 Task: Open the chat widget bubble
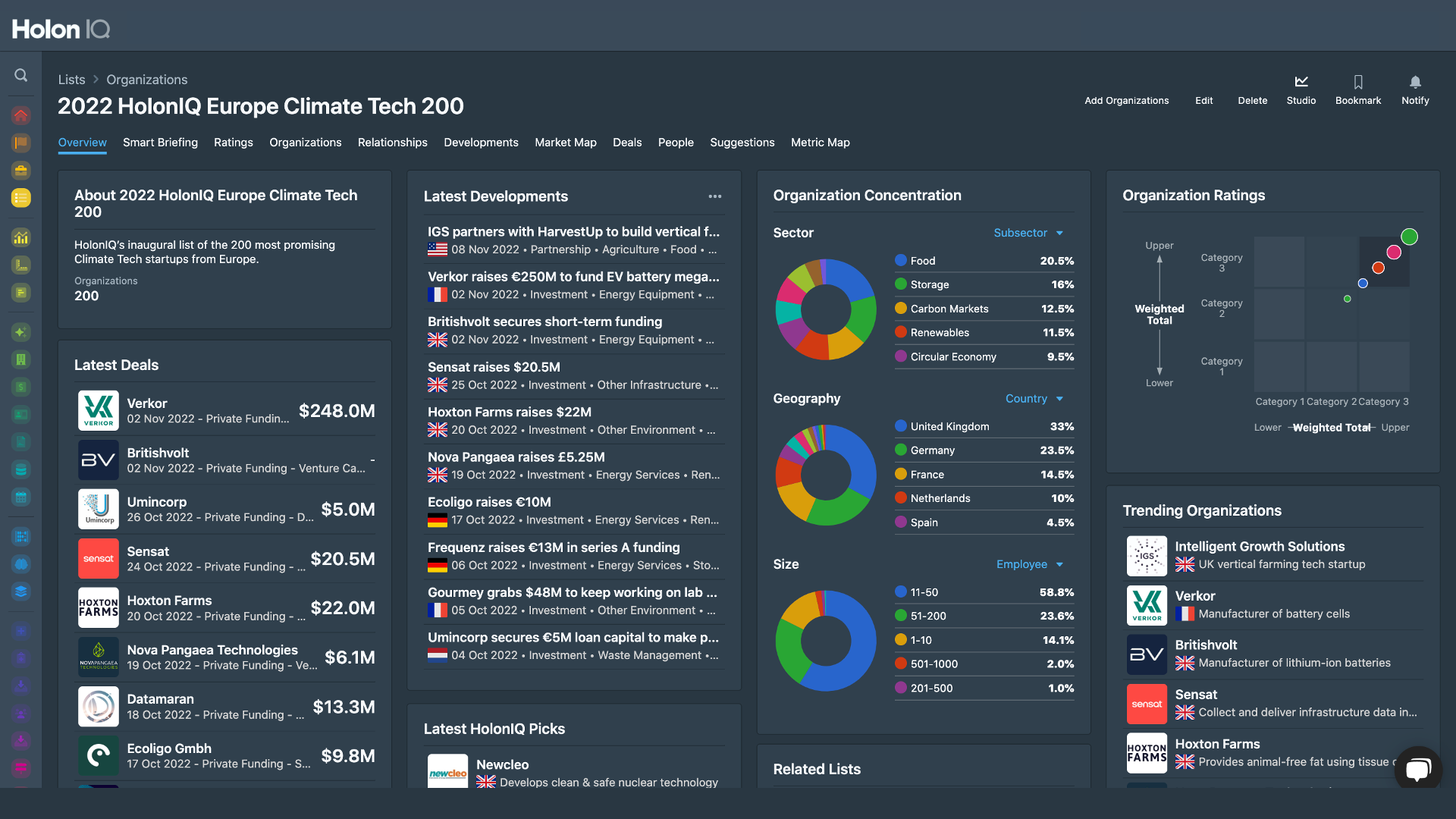(x=1418, y=769)
